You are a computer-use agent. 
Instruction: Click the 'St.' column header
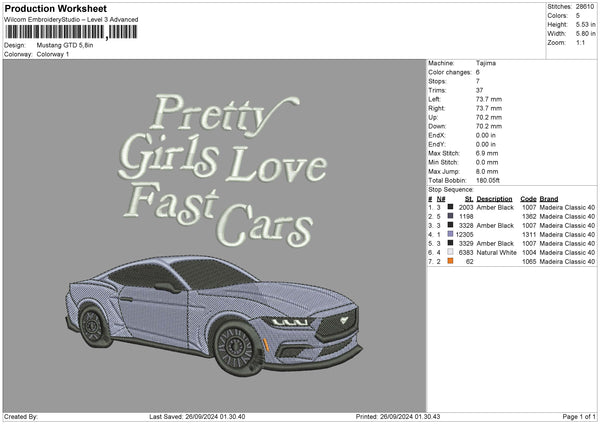(469, 199)
